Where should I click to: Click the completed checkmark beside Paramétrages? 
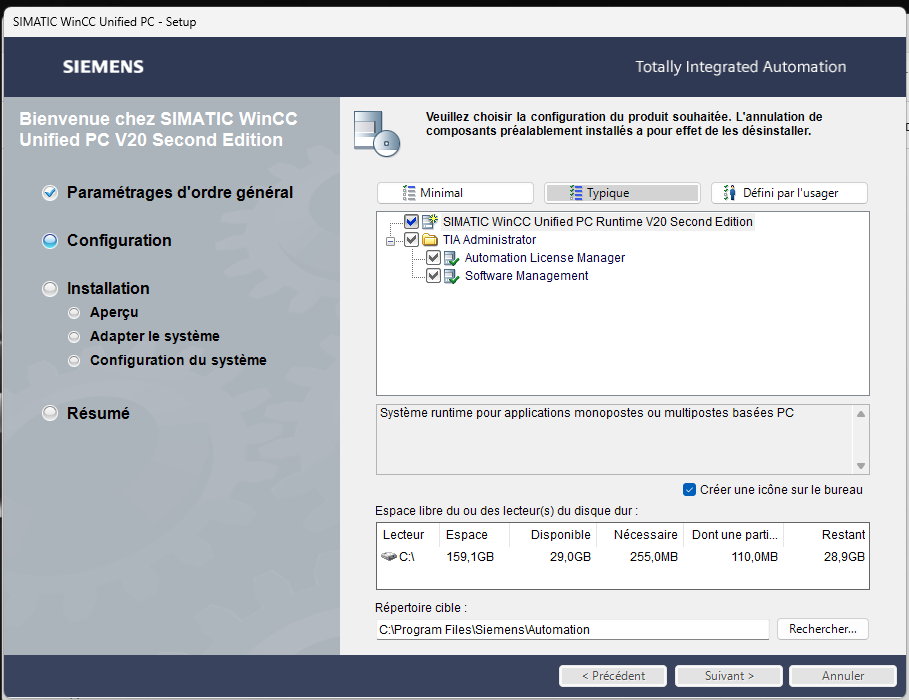click(50, 193)
